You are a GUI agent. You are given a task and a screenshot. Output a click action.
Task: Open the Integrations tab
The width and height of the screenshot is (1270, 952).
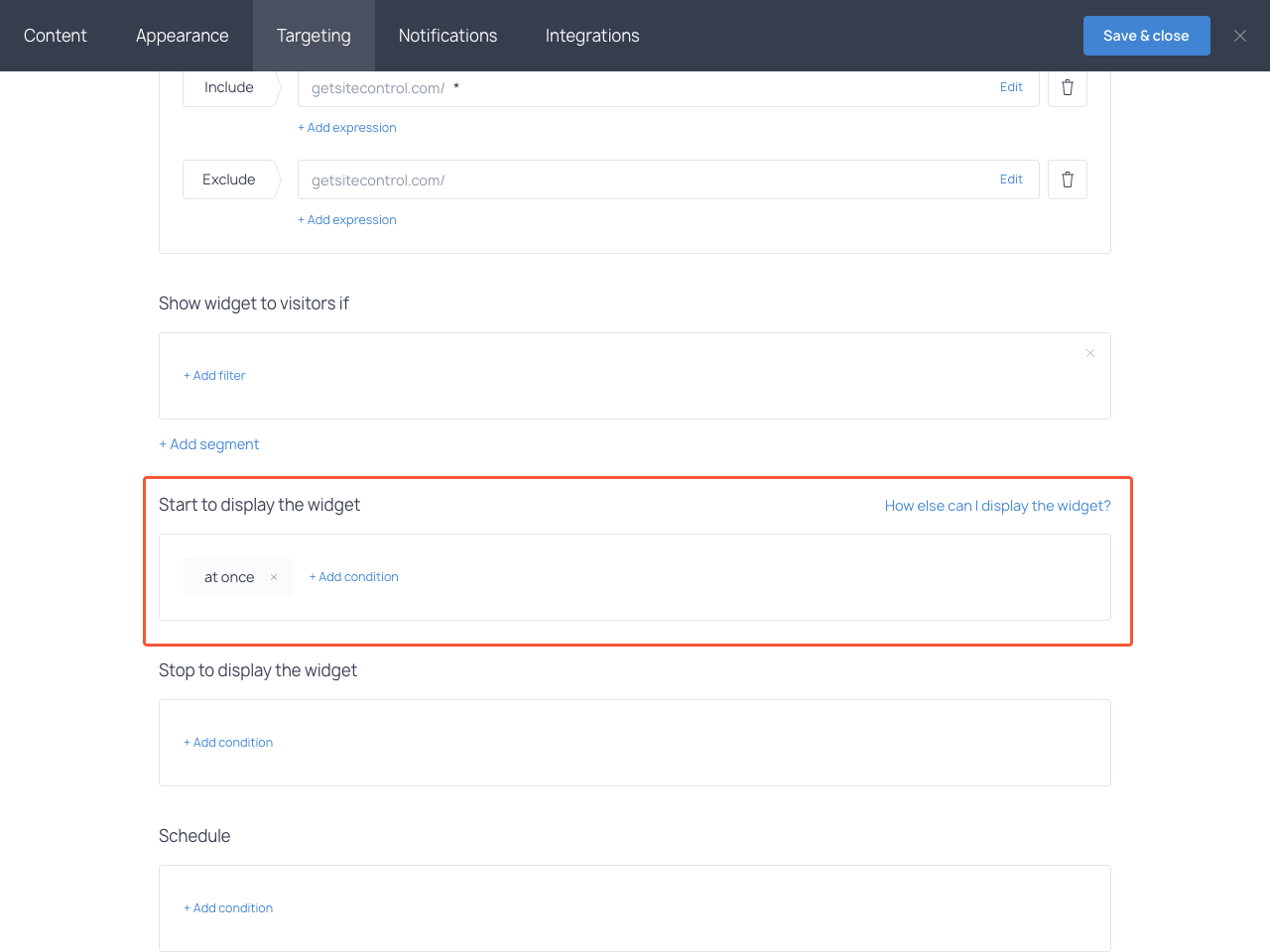pos(591,36)
